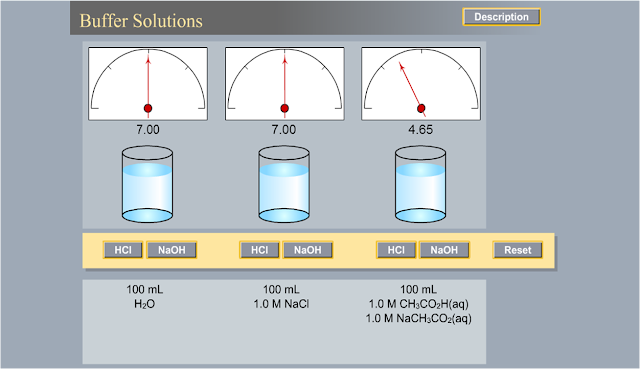The image size is (640, 369).
Task: Click the '1.0 M NaCl' label
Action: click(x=281, y=304)
